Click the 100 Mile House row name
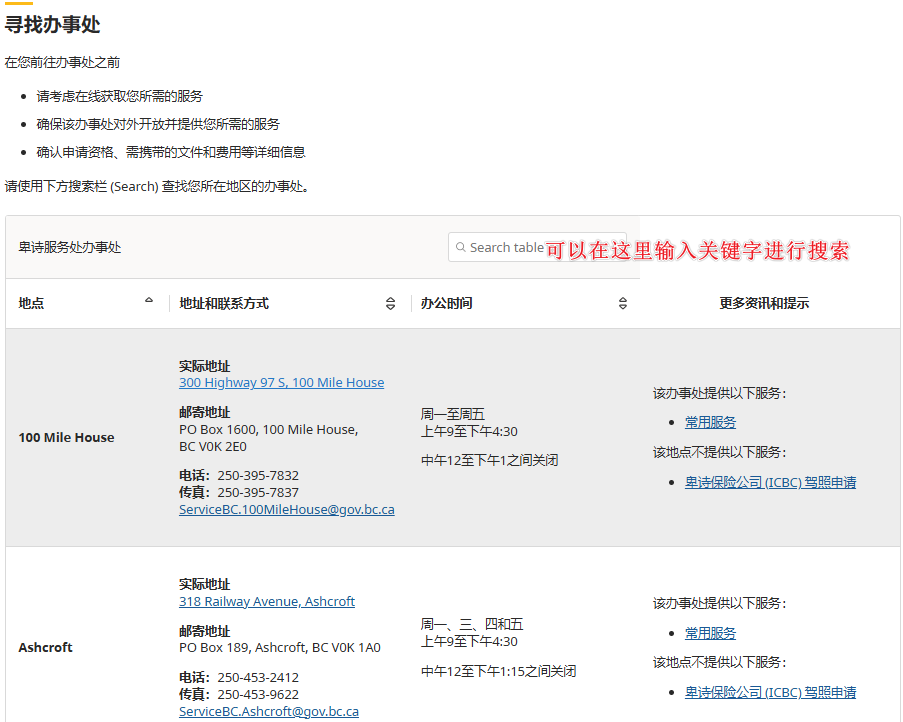 [x=66, y=437]
